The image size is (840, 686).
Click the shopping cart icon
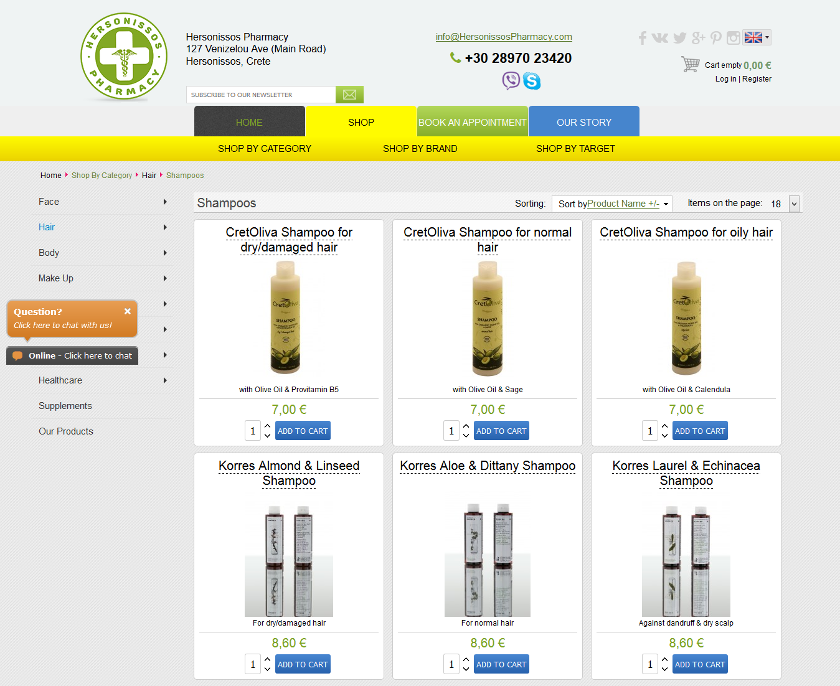click(690, 64)
